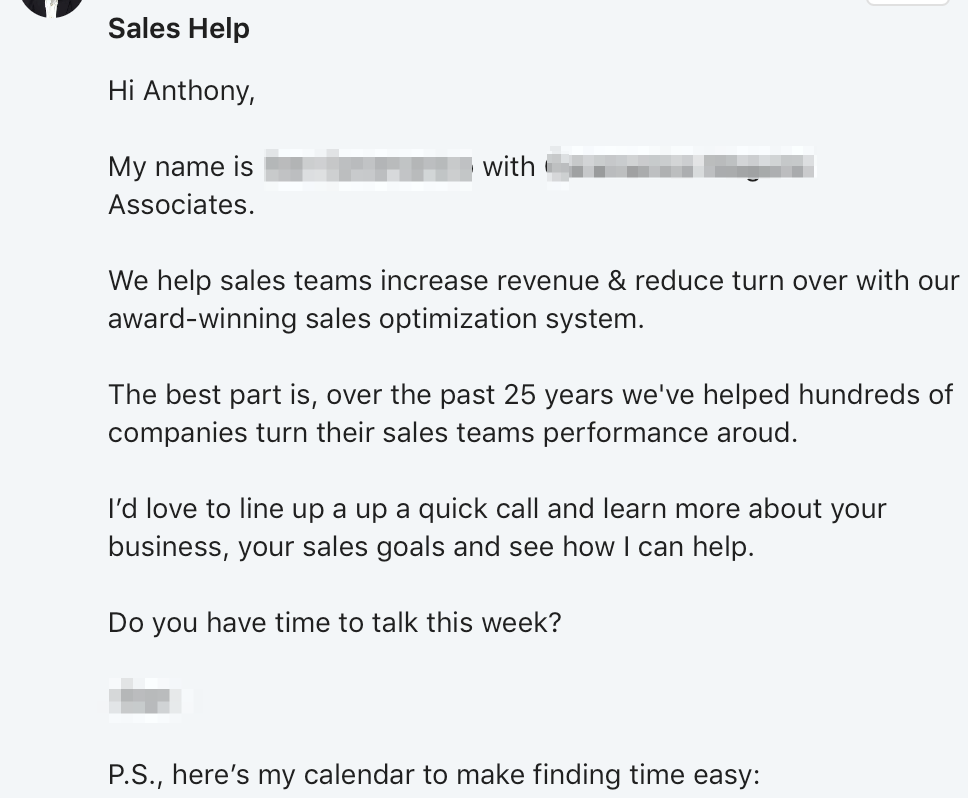Click the partially visible button at top right
This screenshot has height=798, width=968.
(x=907, y=2)
